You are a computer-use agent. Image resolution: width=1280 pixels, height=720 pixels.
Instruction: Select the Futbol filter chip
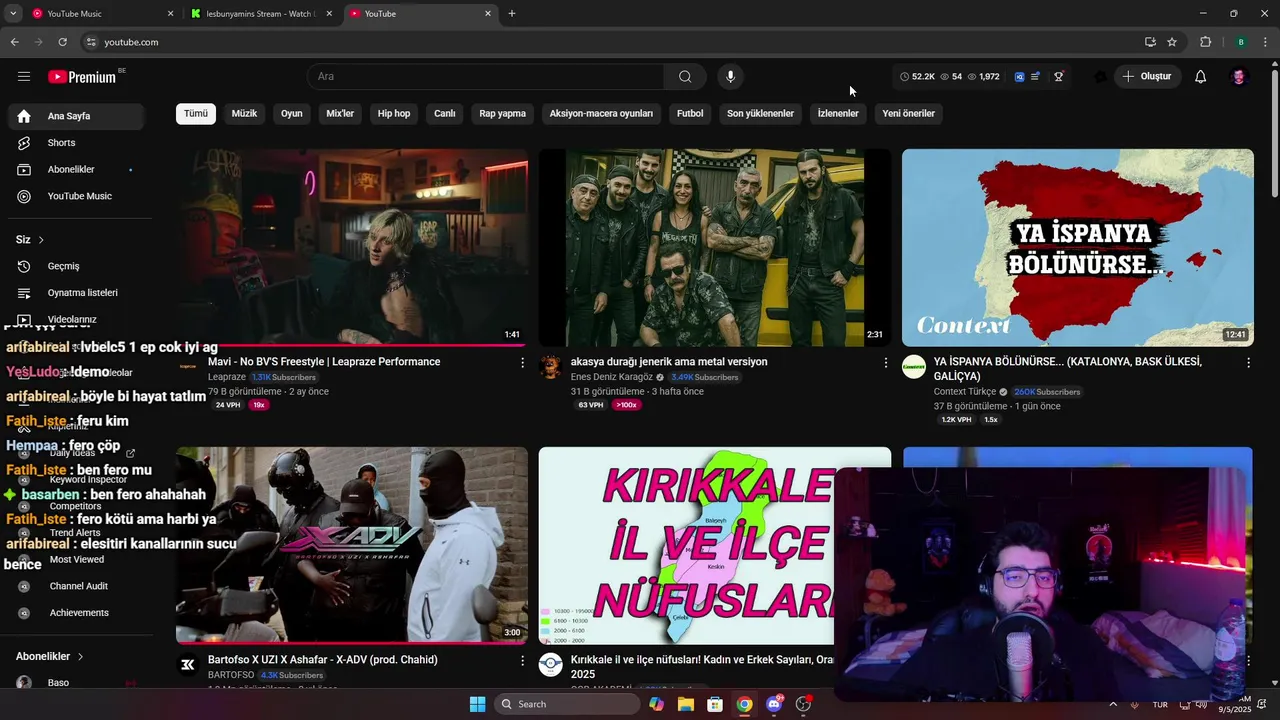pyautogui.click(x=690, y=113)
